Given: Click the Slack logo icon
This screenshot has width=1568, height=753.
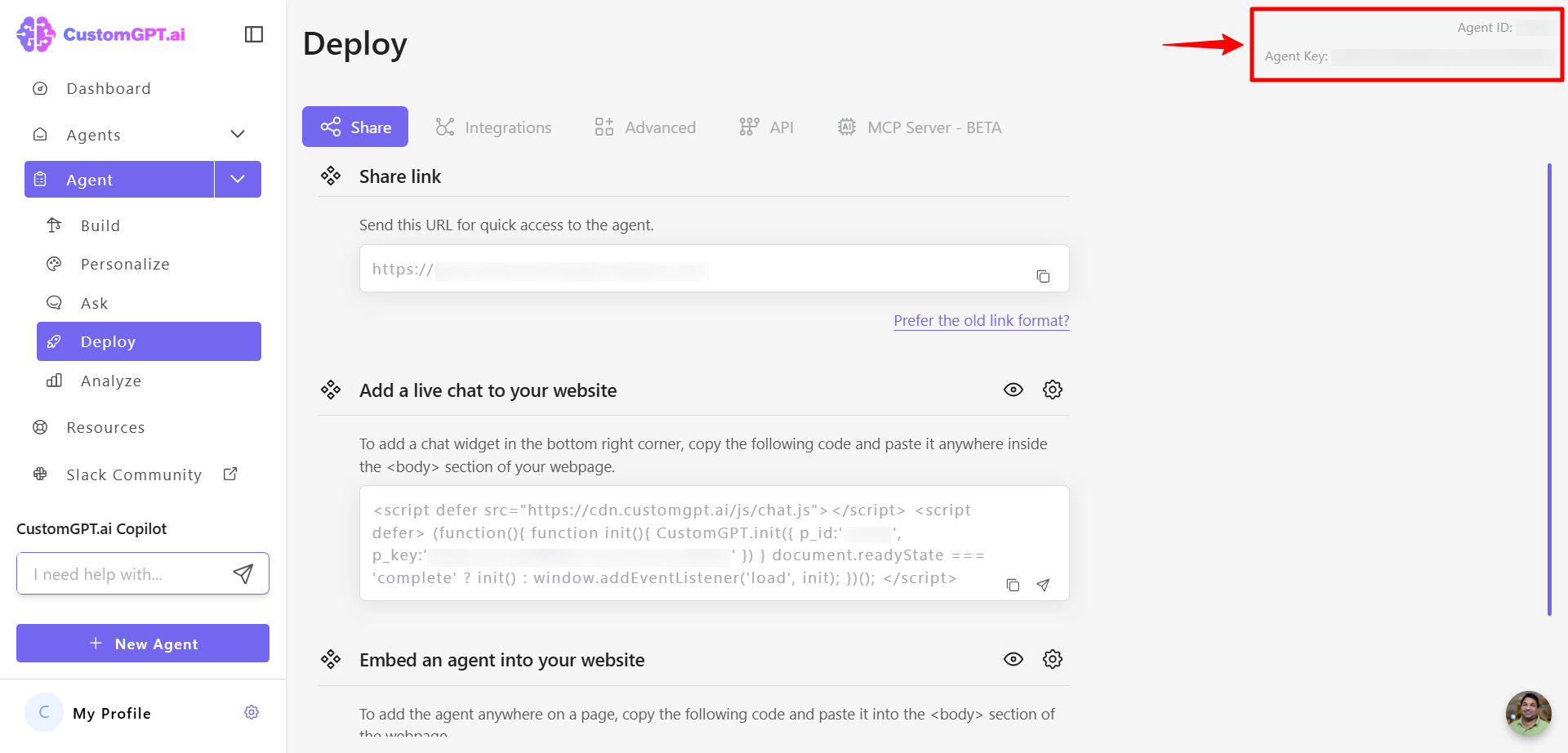Looking at the screenshot, I should pos(40,474).
